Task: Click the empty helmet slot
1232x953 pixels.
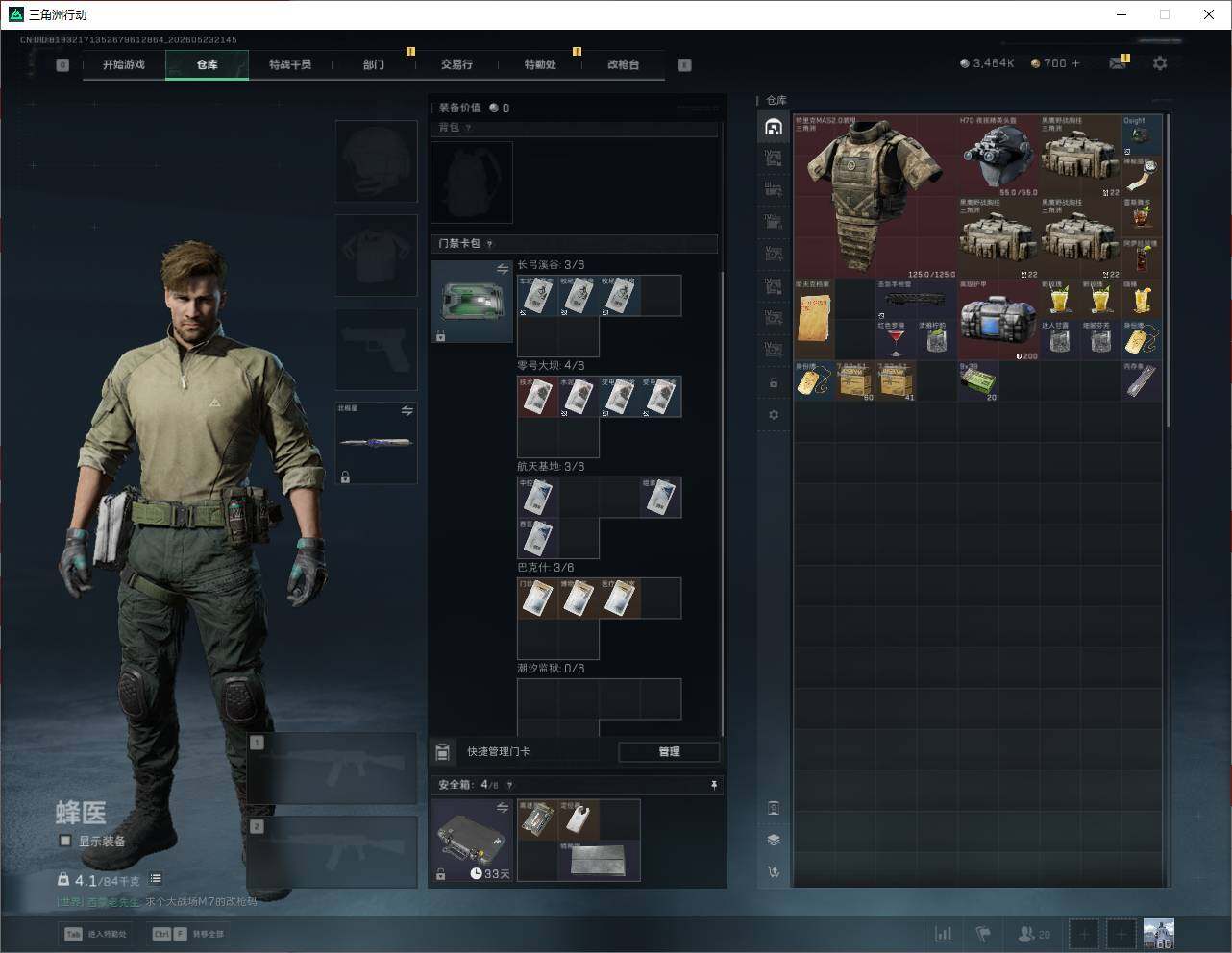Action: click(x=376, y=160)
